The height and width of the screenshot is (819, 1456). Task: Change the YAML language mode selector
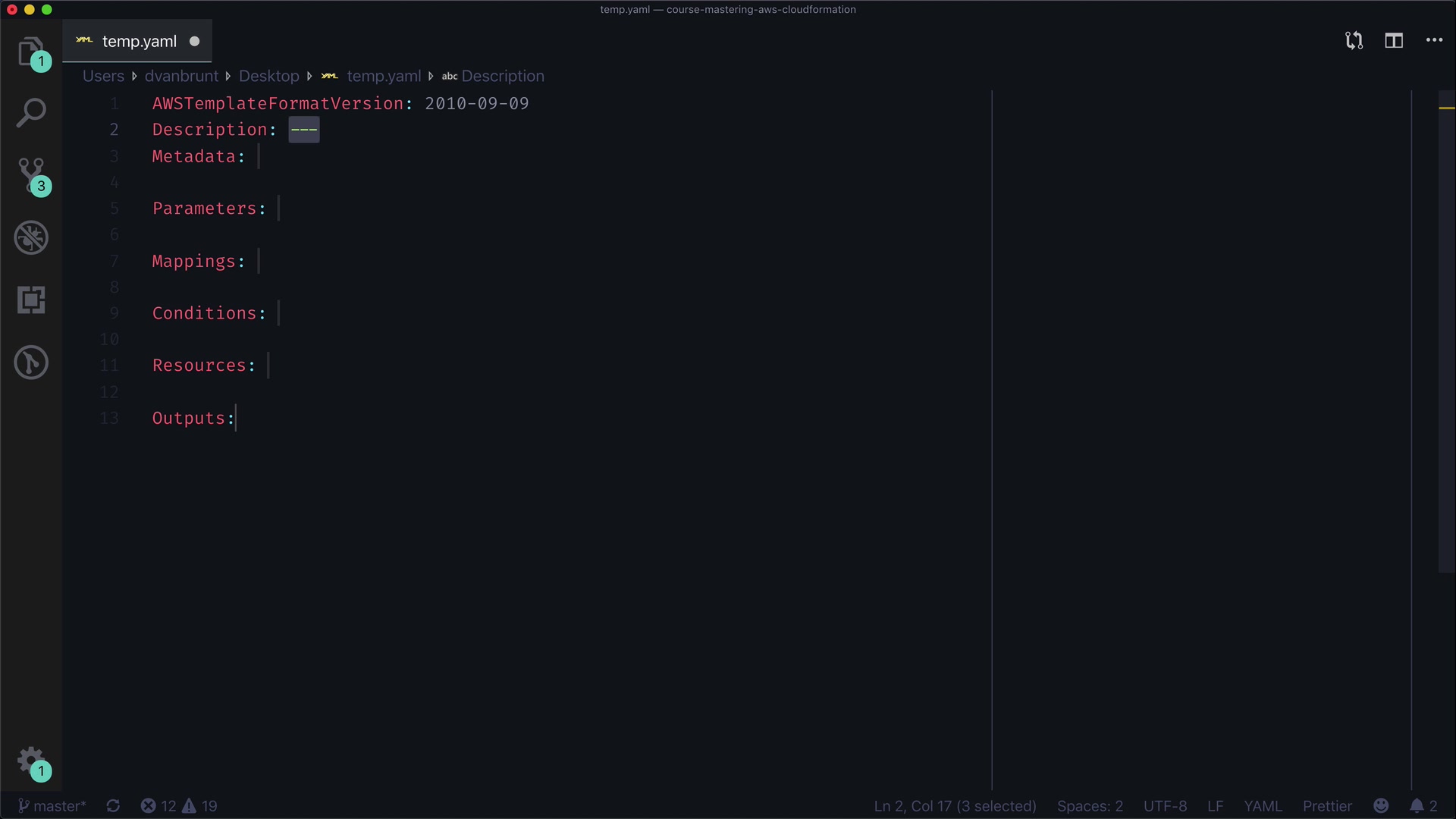[x=1263, y=805]
